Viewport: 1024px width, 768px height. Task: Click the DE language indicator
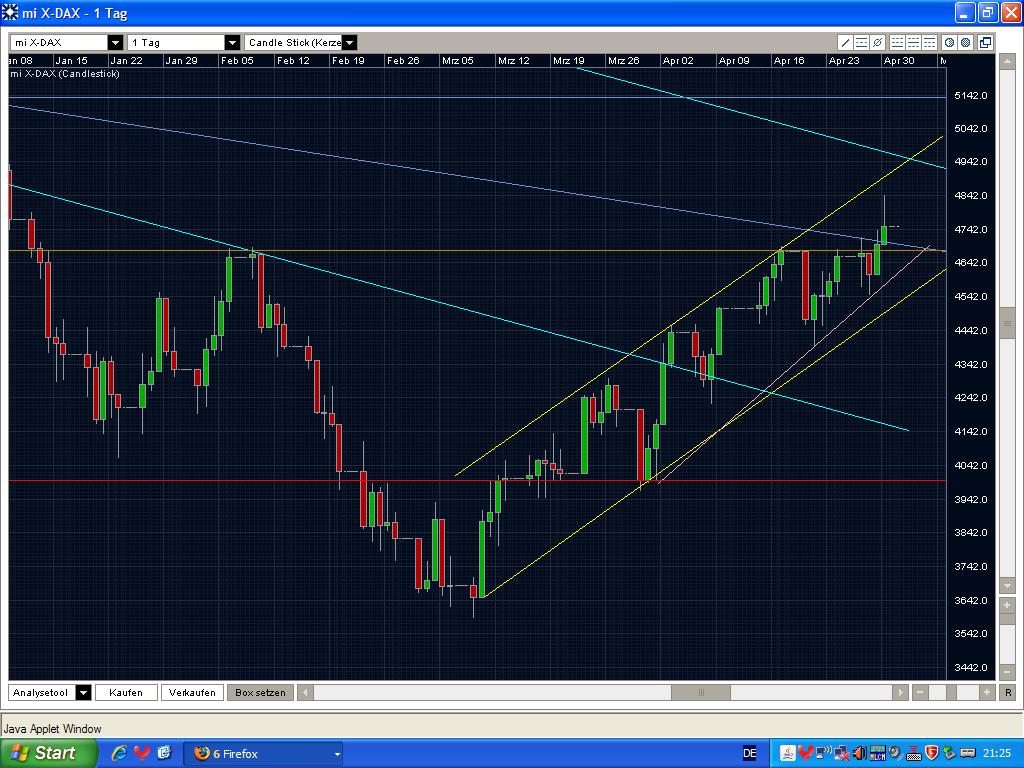pos(750,753)
